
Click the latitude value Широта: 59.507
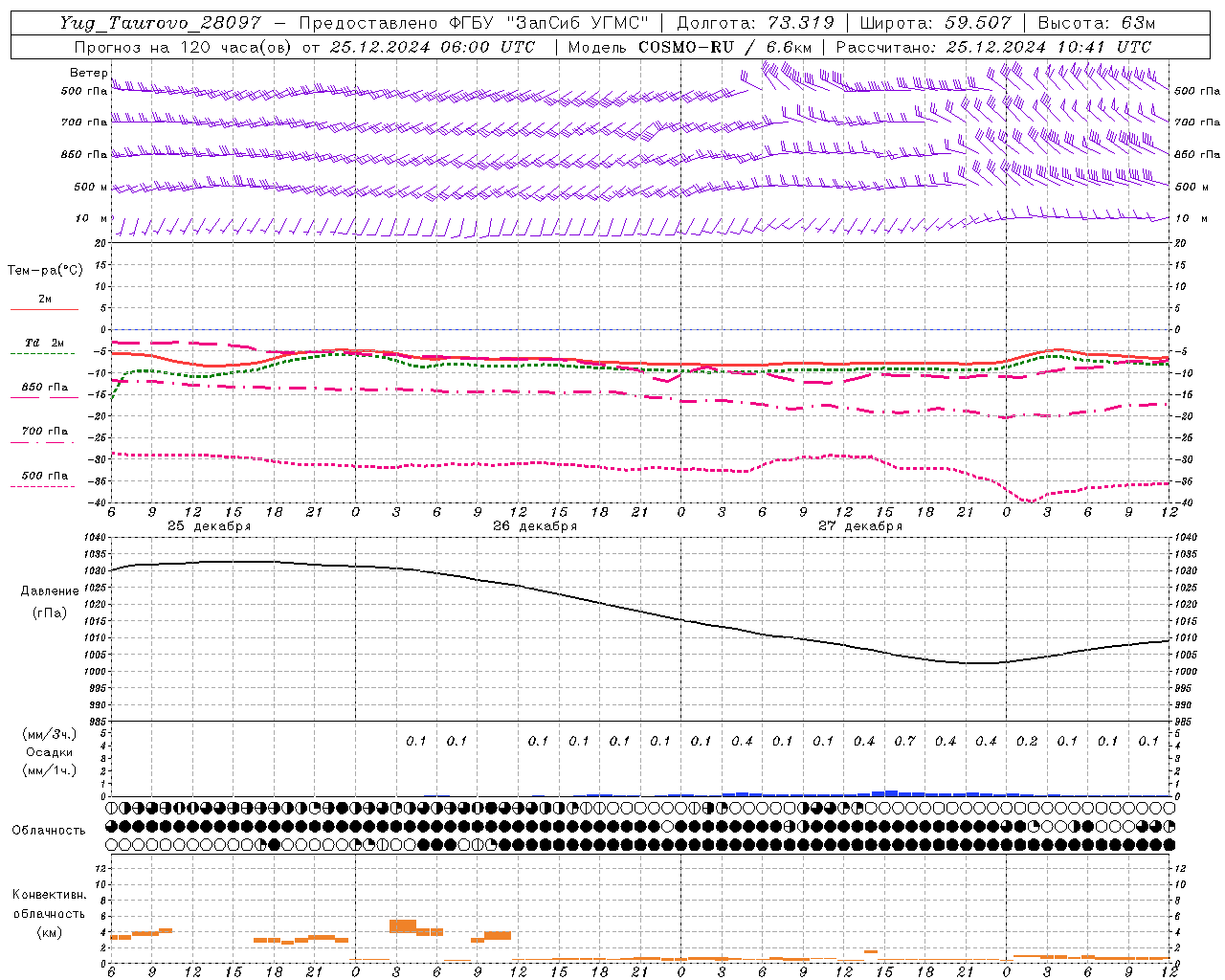[935, 23]
